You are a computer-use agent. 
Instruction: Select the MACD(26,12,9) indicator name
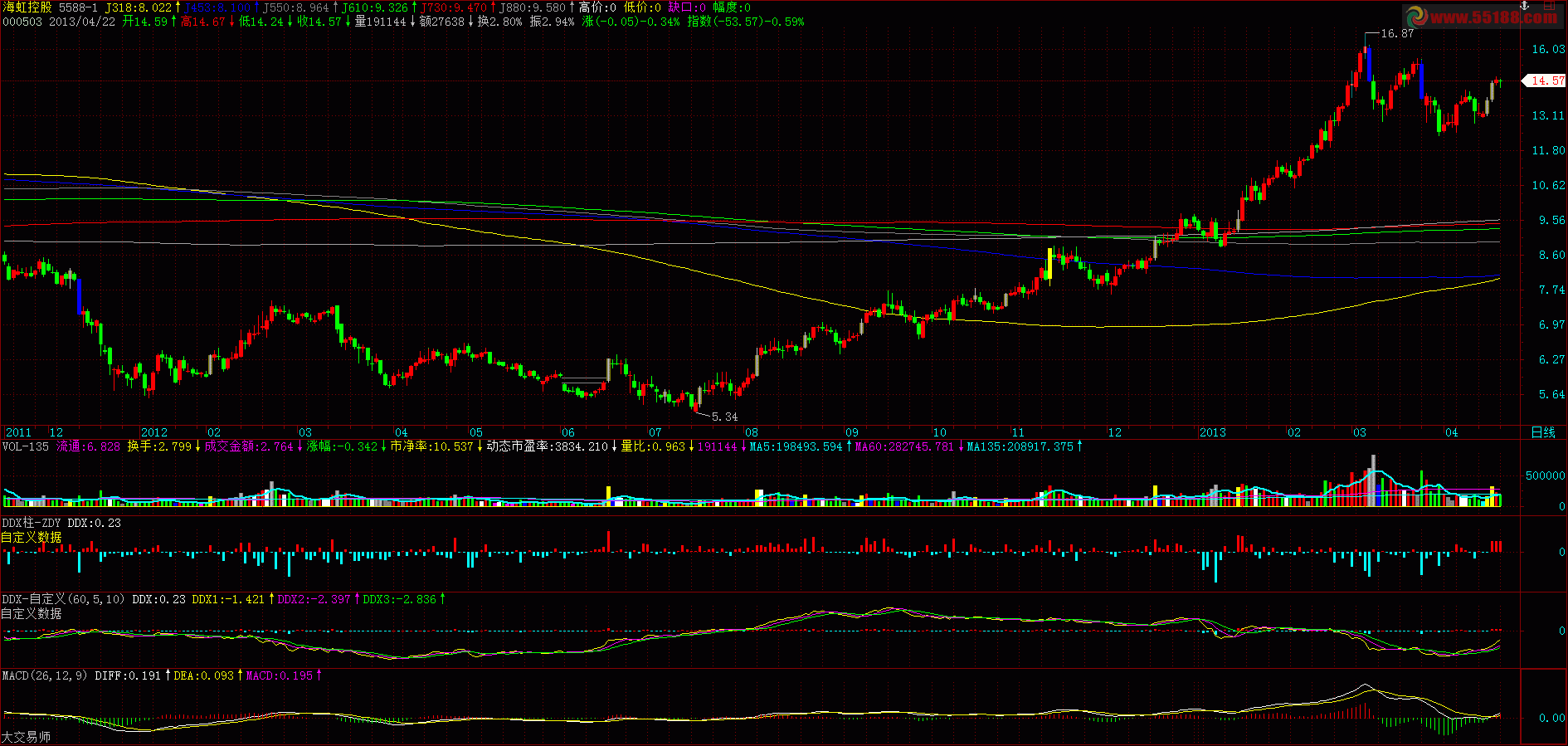[45, 675]
